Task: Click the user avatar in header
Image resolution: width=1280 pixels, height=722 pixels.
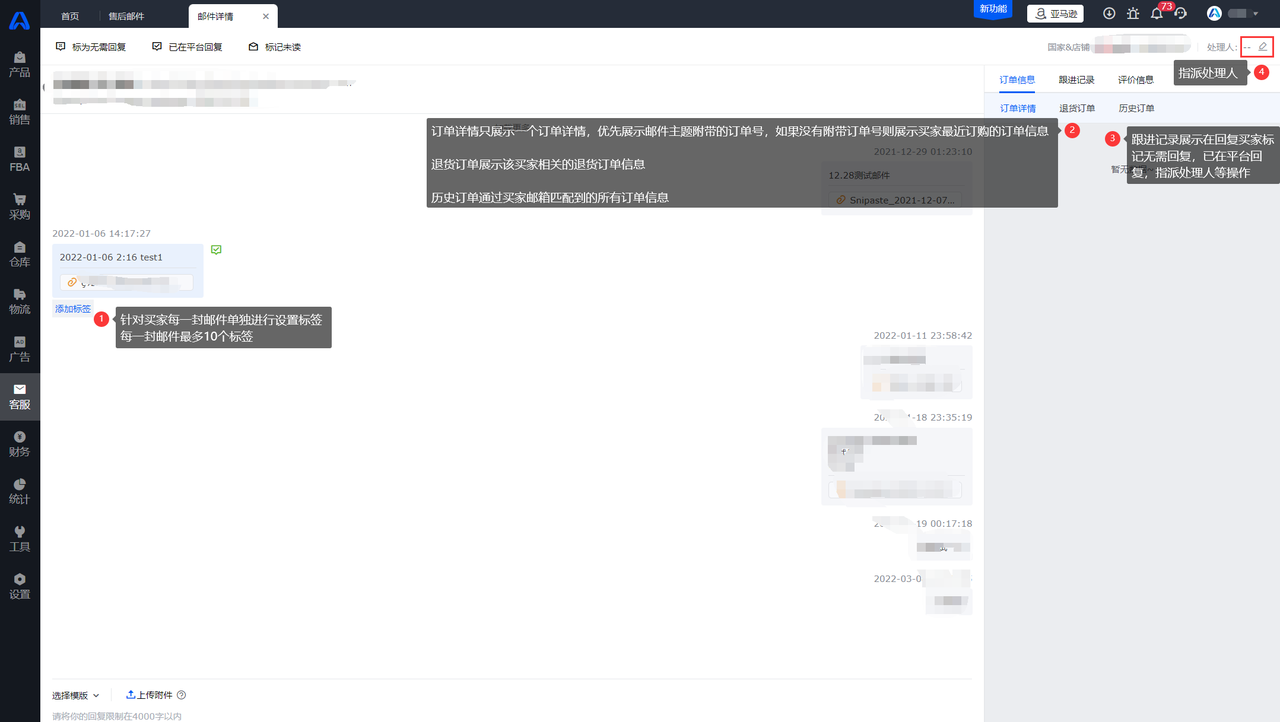Action: (1215, 14)
